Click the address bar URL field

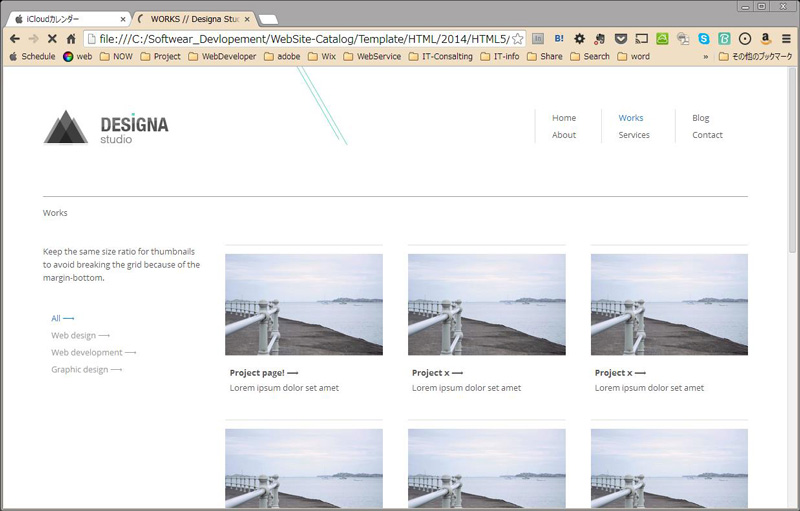pos(305,39)
